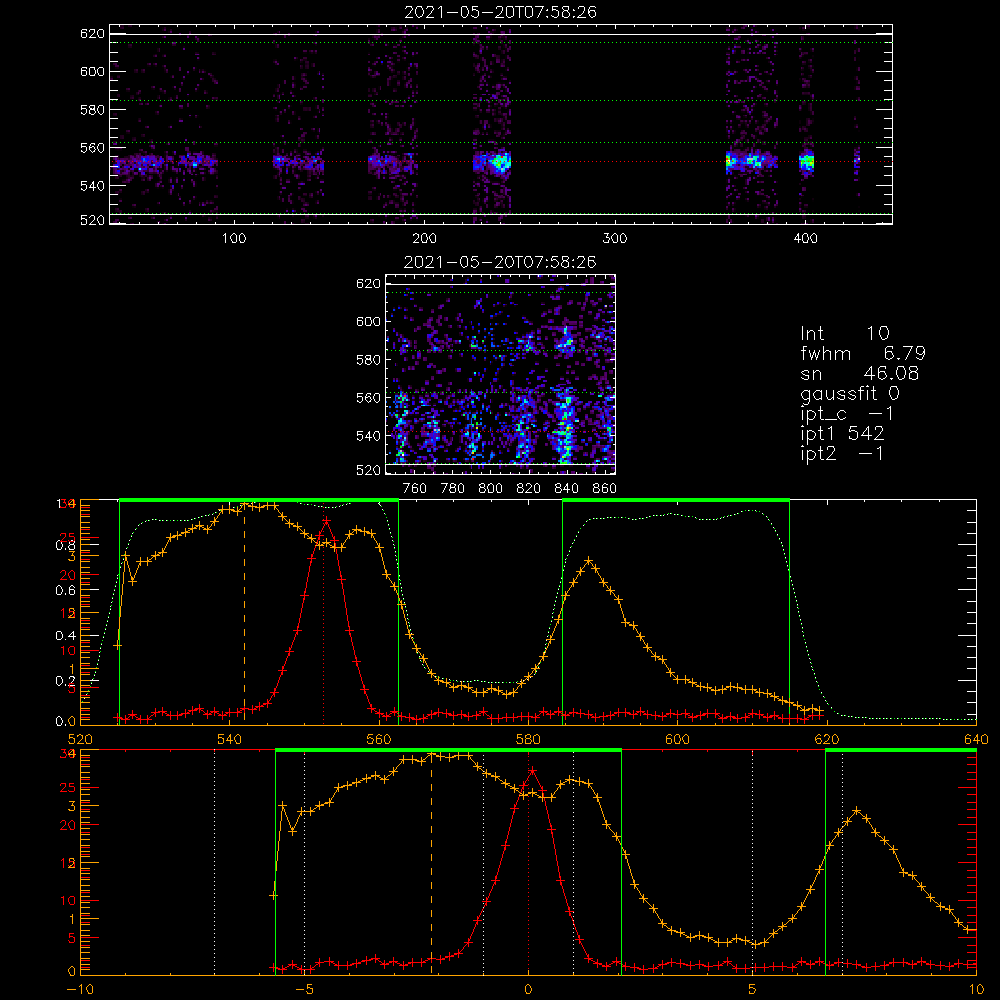Click x-axis label 5 of the bottom plot
The height and width of the screenshot is (1000, 1000).
[752, 990]
